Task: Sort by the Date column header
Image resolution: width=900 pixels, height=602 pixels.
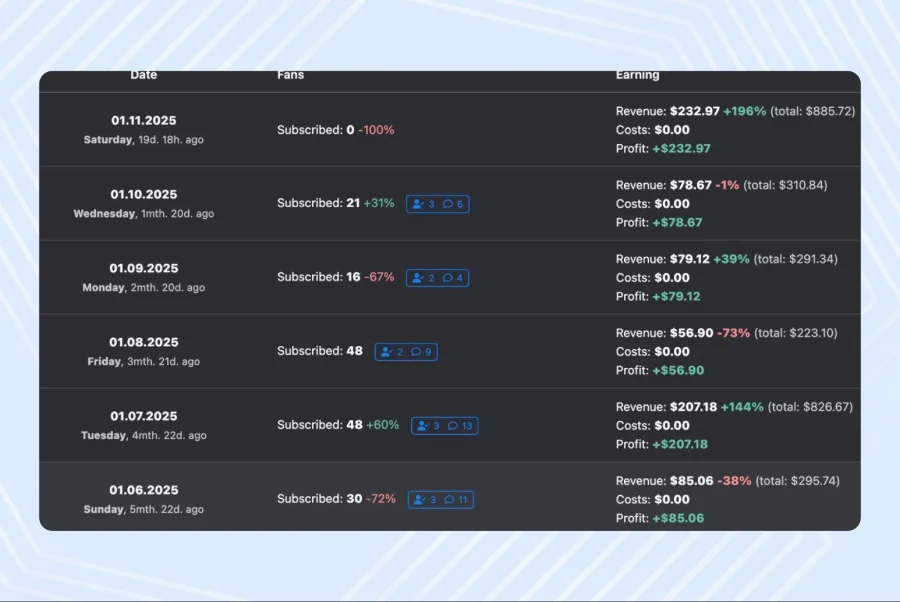Action: coord(143,74)
